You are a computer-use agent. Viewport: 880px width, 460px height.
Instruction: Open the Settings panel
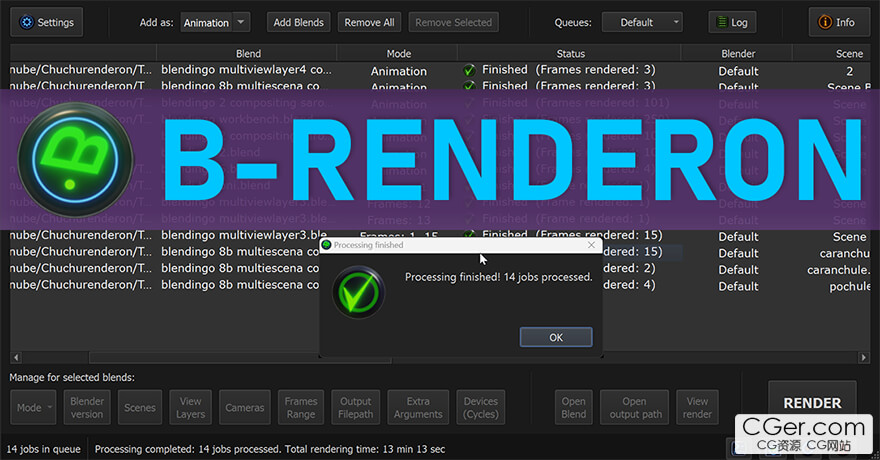47,22
